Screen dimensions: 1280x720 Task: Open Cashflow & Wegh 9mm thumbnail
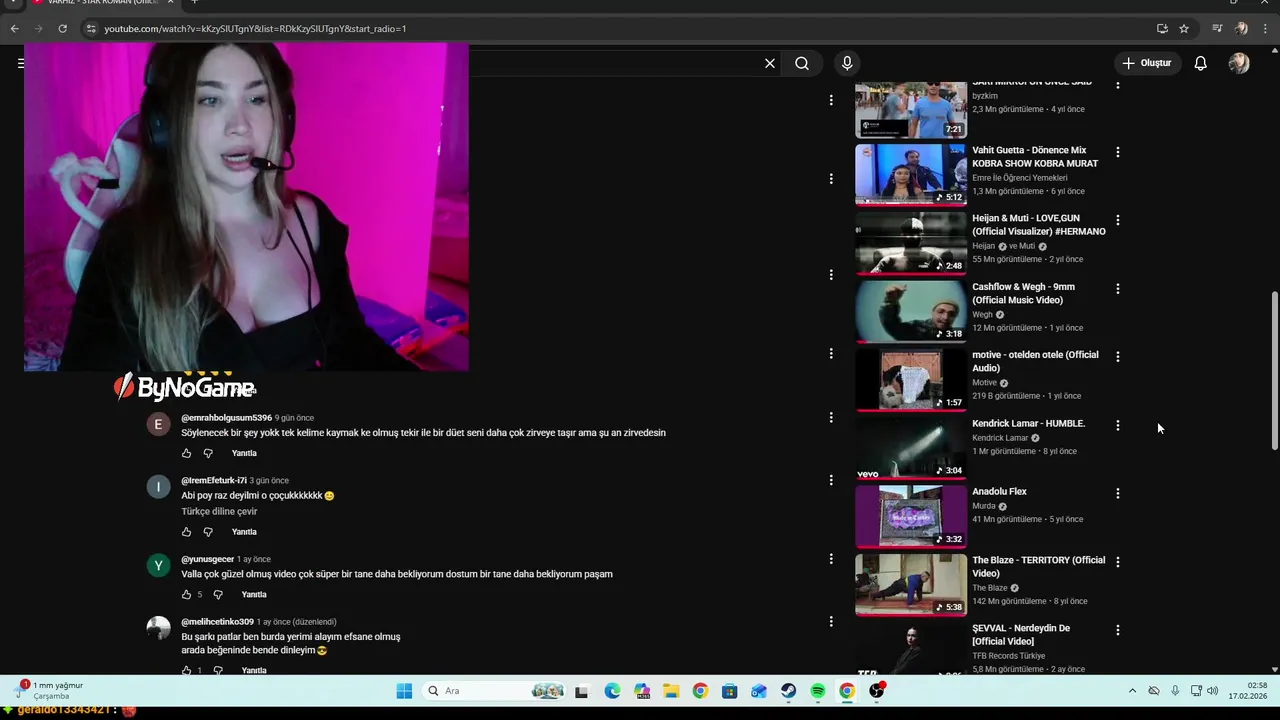tap(911, 311)
